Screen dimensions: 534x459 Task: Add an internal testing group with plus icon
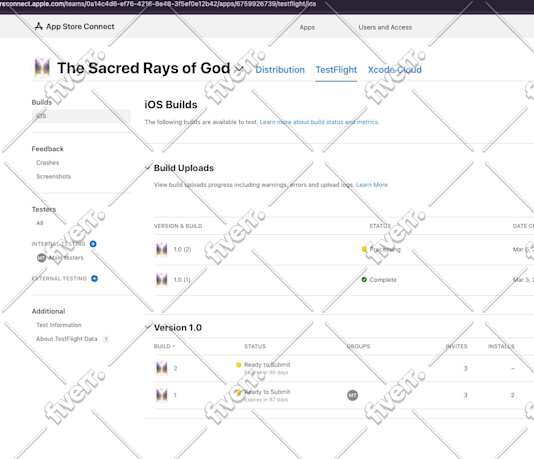click(93, 244)
